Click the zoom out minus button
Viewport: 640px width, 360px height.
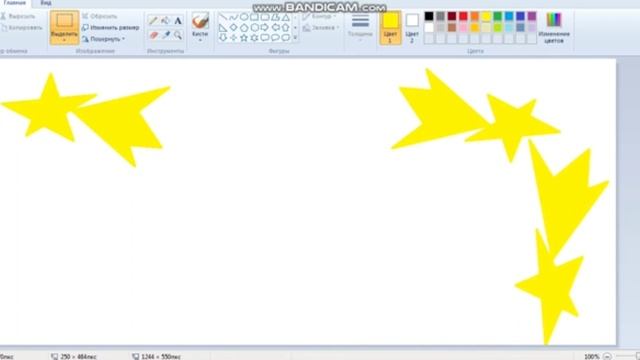pyautogui.click(x=607, y=356)
